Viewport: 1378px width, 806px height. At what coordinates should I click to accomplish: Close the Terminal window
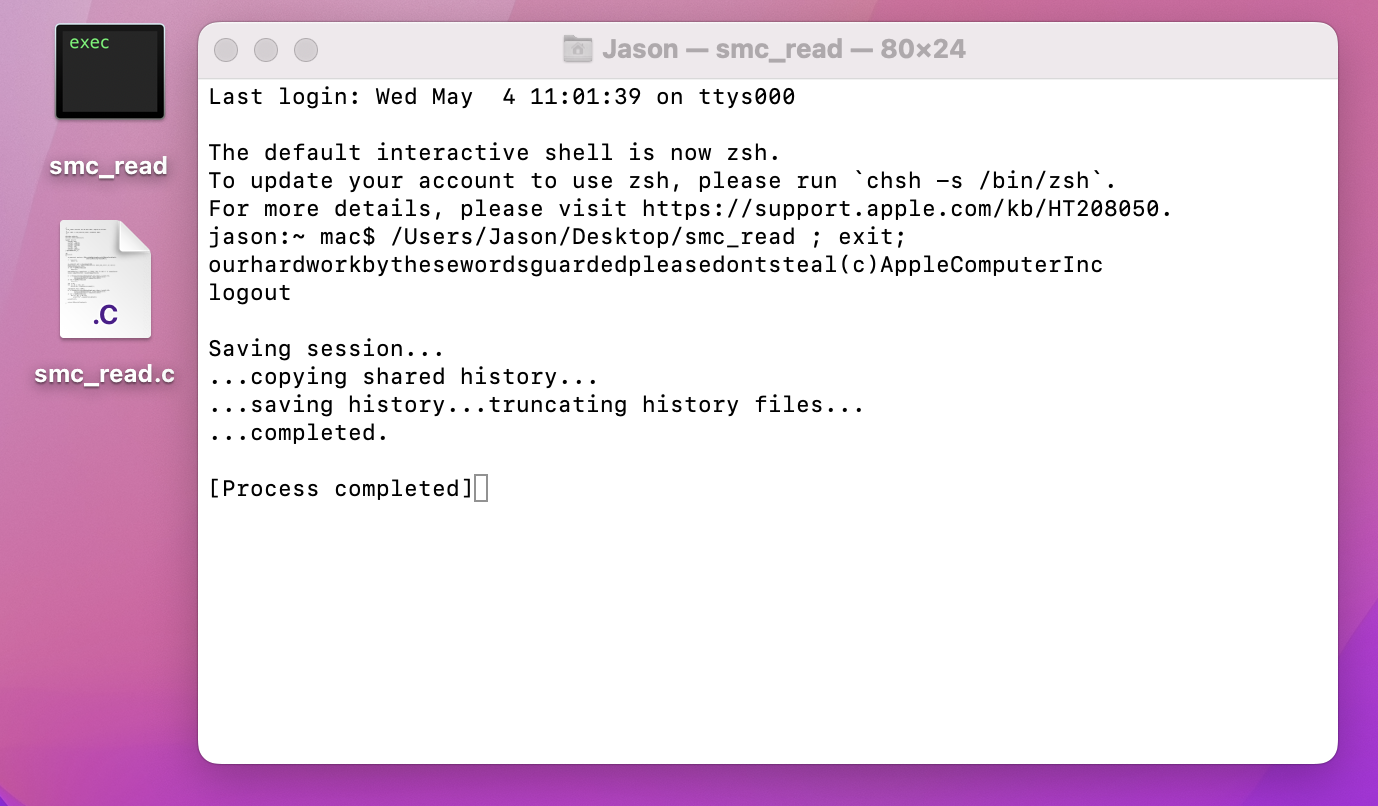226,50
